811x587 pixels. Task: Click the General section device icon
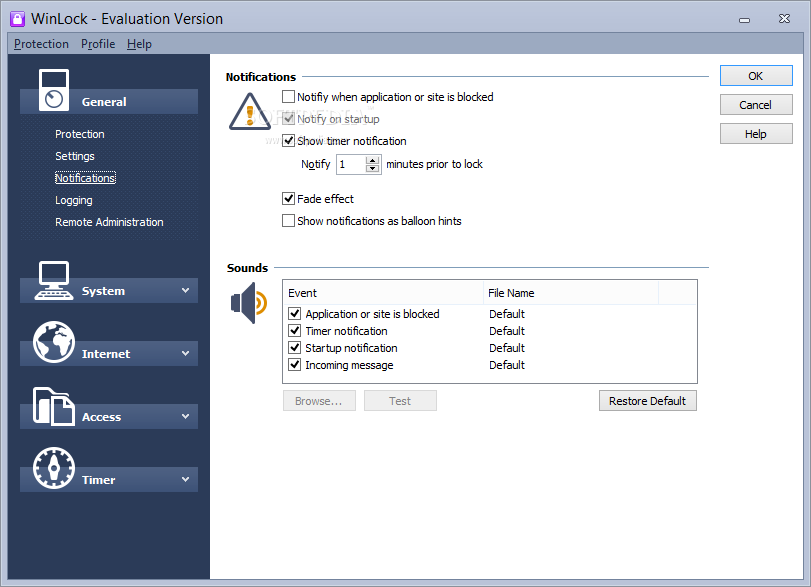point(54,90)
